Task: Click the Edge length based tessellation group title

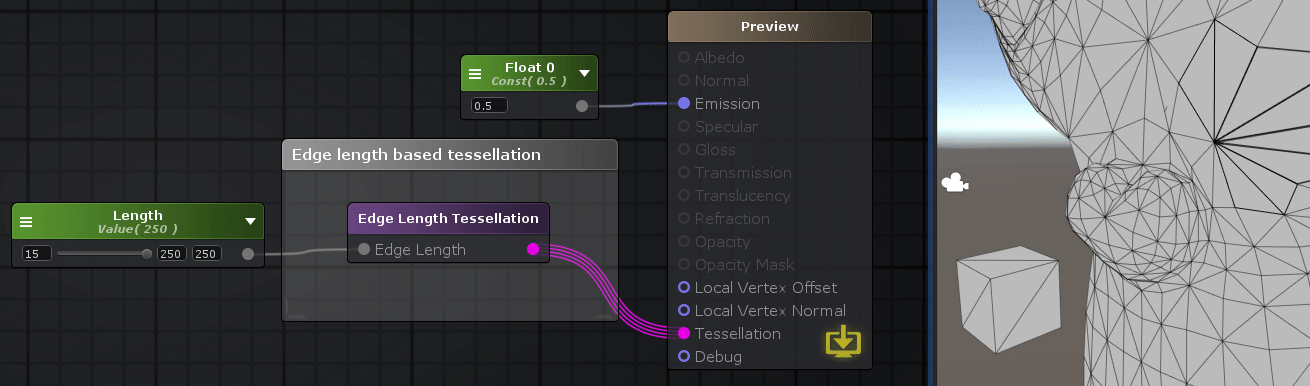Action: [x=416, y=155]
